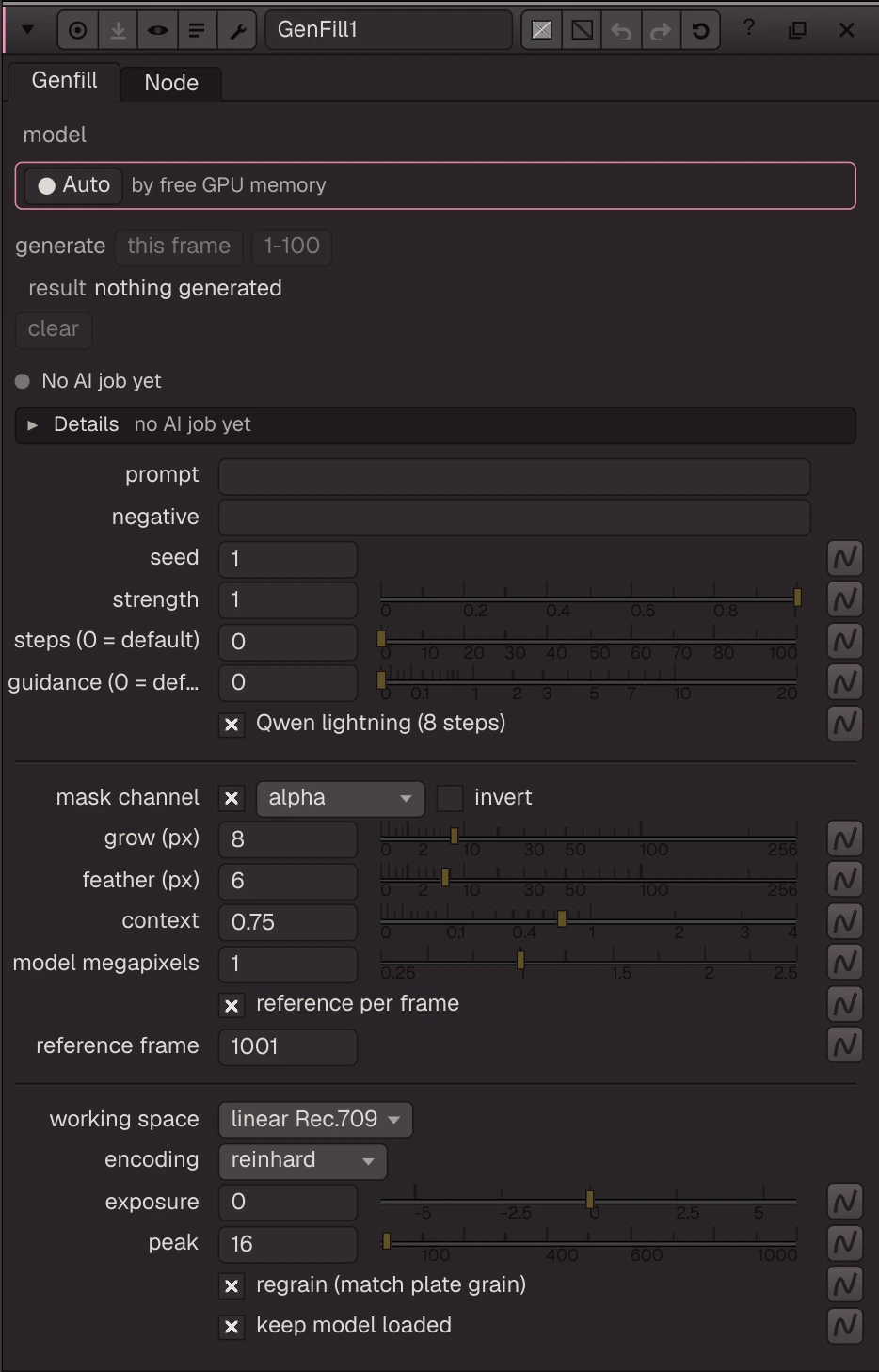
Task: Click the grow (px) slider handle
Action: 455,836
